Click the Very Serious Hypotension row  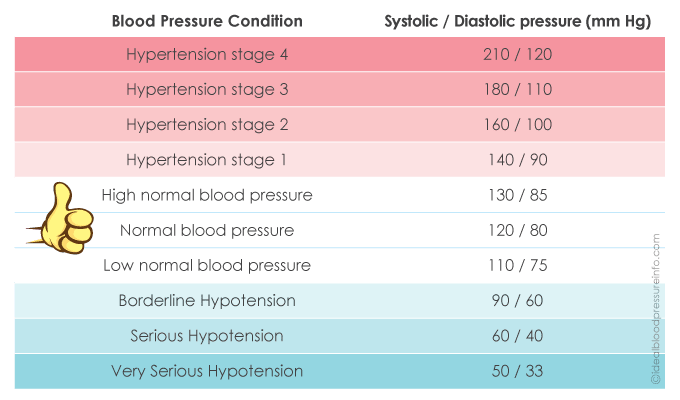[207, 371]
